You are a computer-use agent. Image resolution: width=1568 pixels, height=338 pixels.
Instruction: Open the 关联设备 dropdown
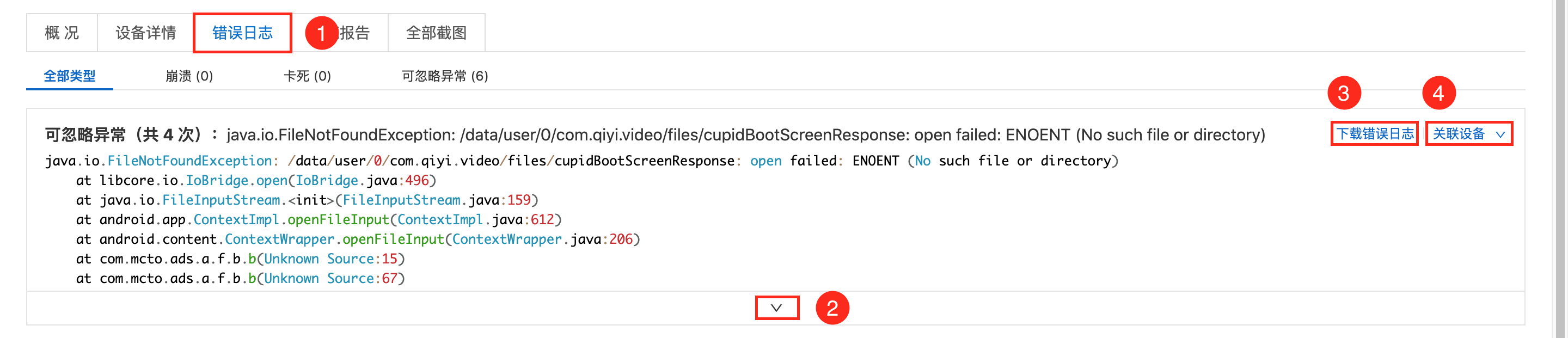1469,133
